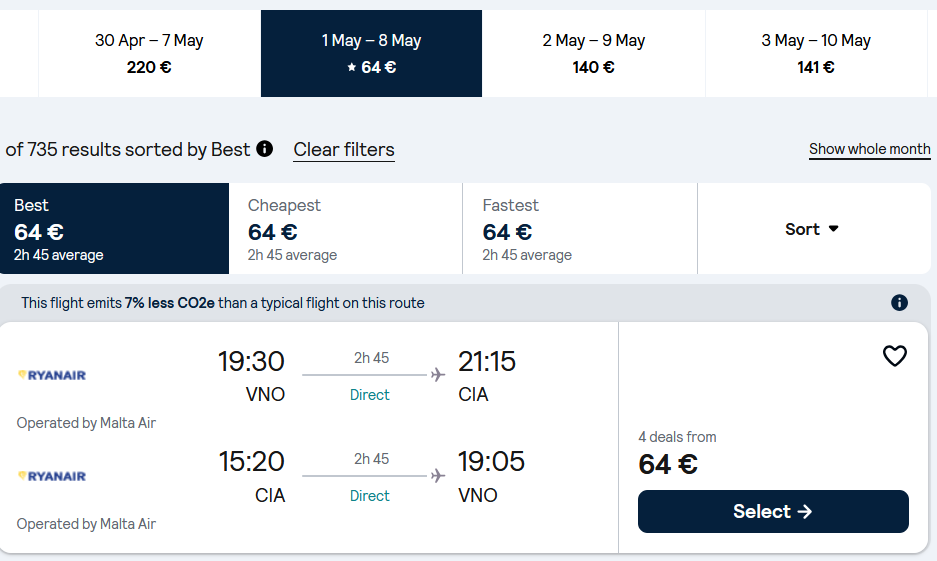Click the Ryanair logo on the return flight

(52, 476)
